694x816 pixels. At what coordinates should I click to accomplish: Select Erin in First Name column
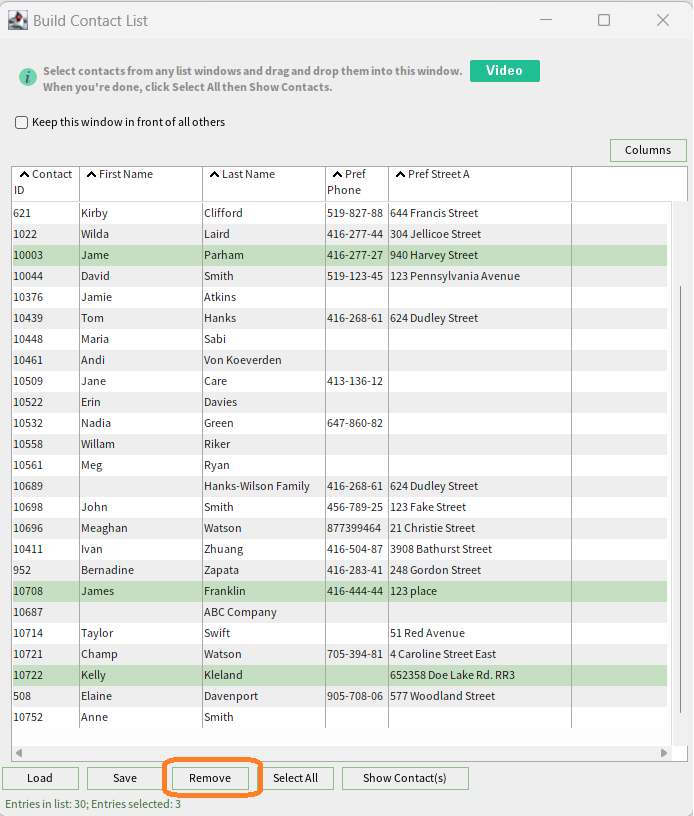click(x=140, y=402)
